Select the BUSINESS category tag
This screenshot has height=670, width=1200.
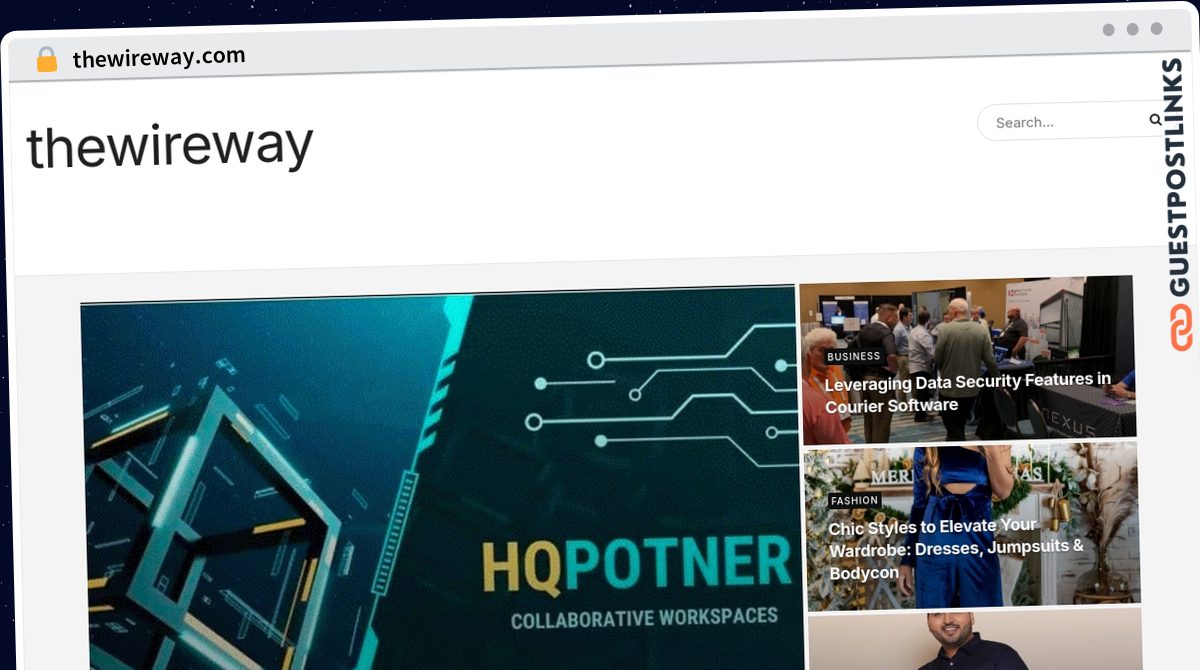(853, 356)
